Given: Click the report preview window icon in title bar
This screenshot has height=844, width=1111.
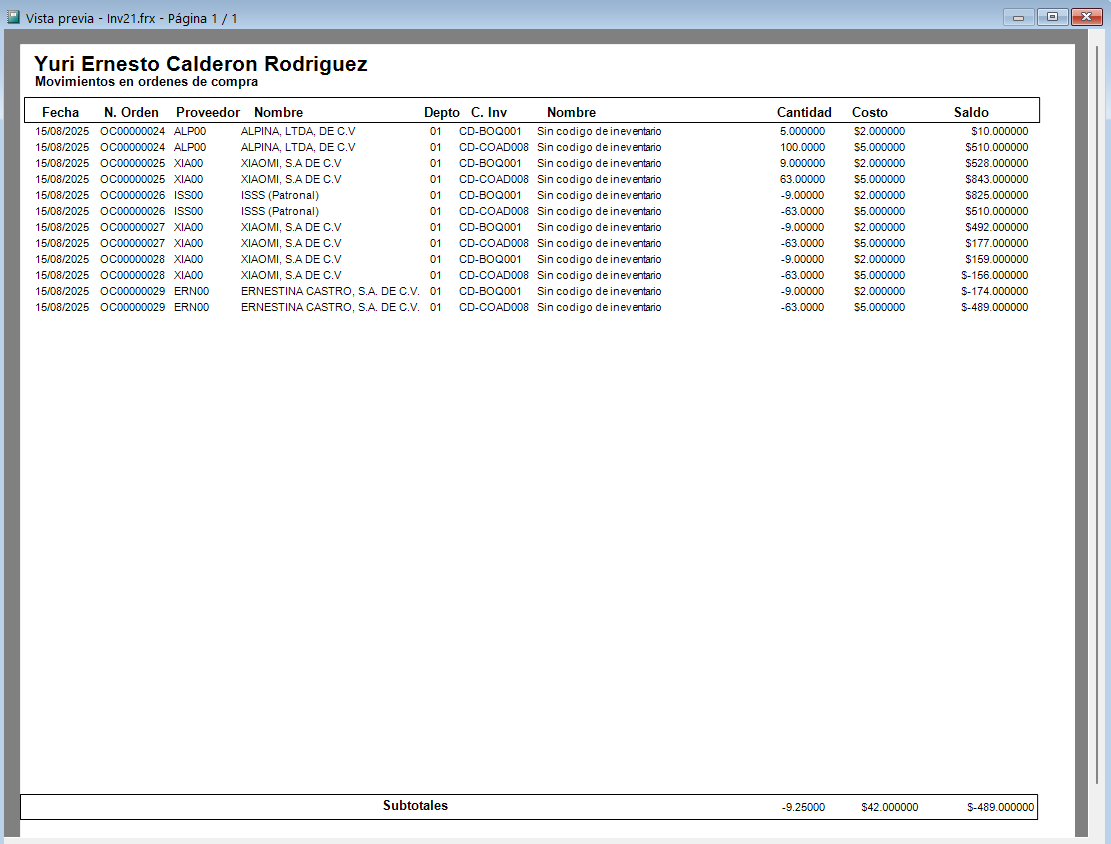Looking at the screenshot, I should [x=13, y=17].
